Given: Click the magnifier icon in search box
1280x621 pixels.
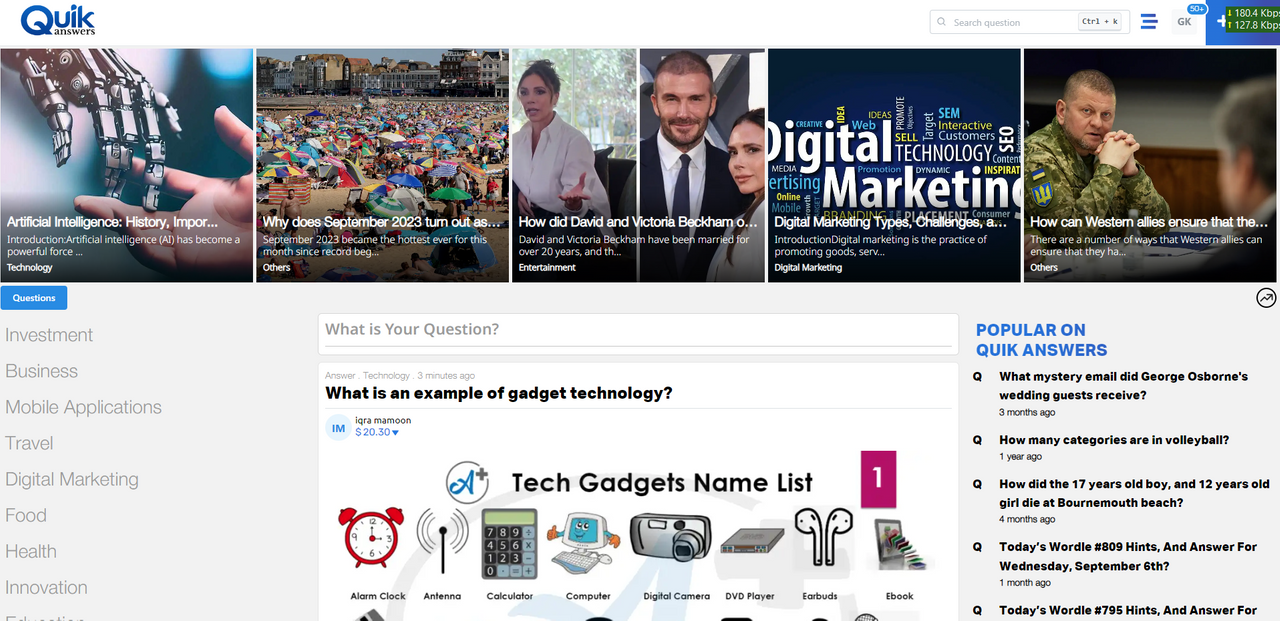Looking at the screenshot, I should 941,22.
